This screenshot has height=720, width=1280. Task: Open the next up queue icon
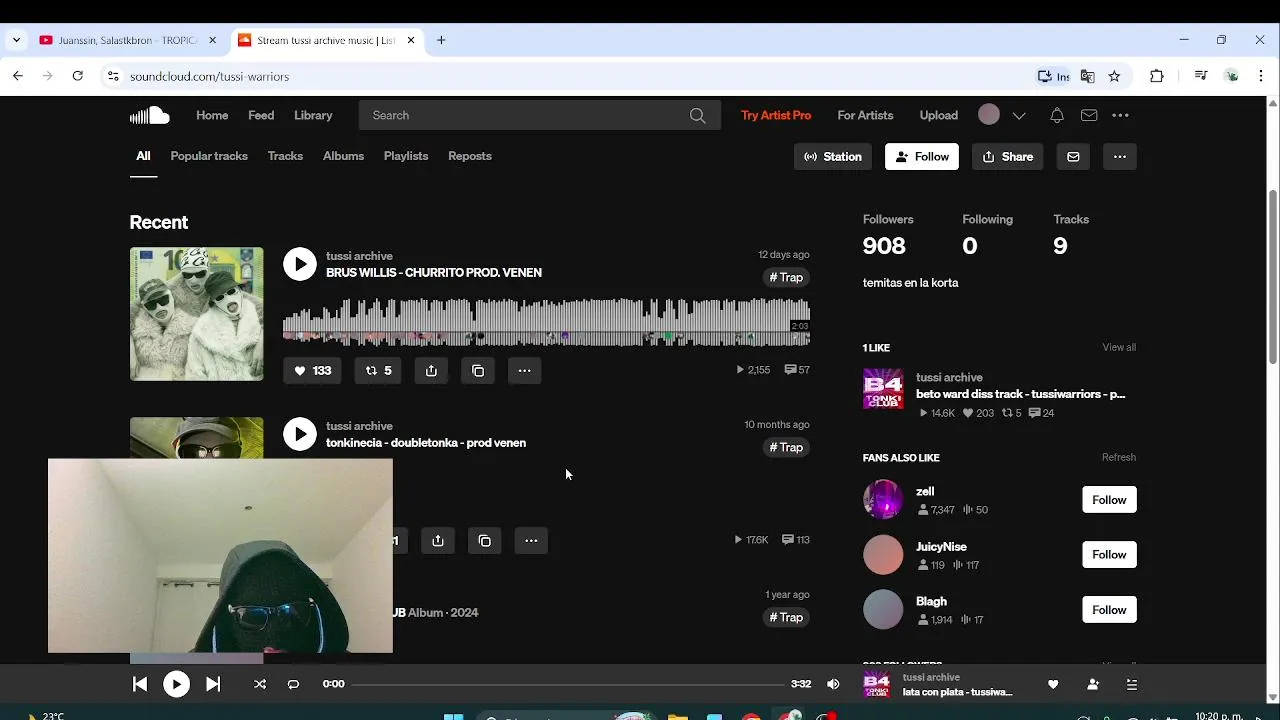(1132, 684)
